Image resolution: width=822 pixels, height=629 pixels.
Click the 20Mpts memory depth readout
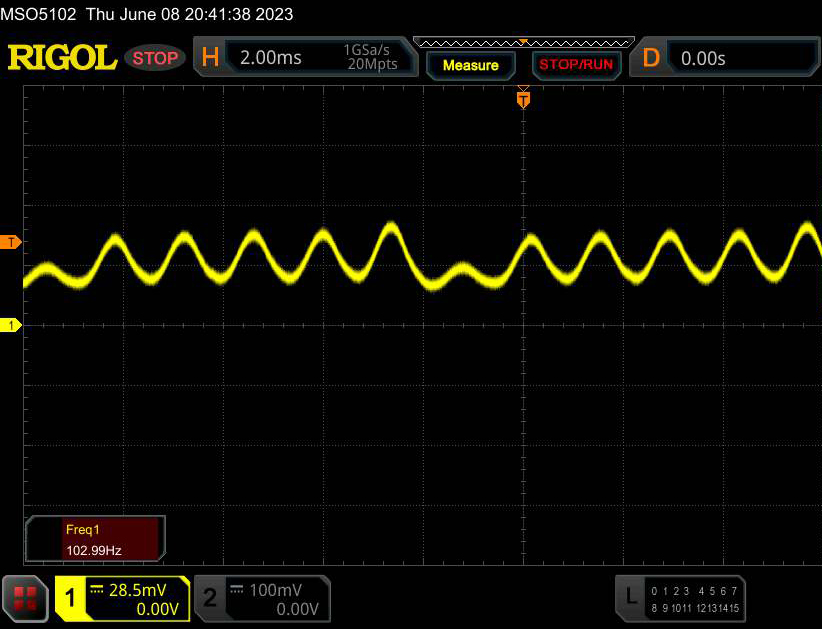tap(372, 64)
